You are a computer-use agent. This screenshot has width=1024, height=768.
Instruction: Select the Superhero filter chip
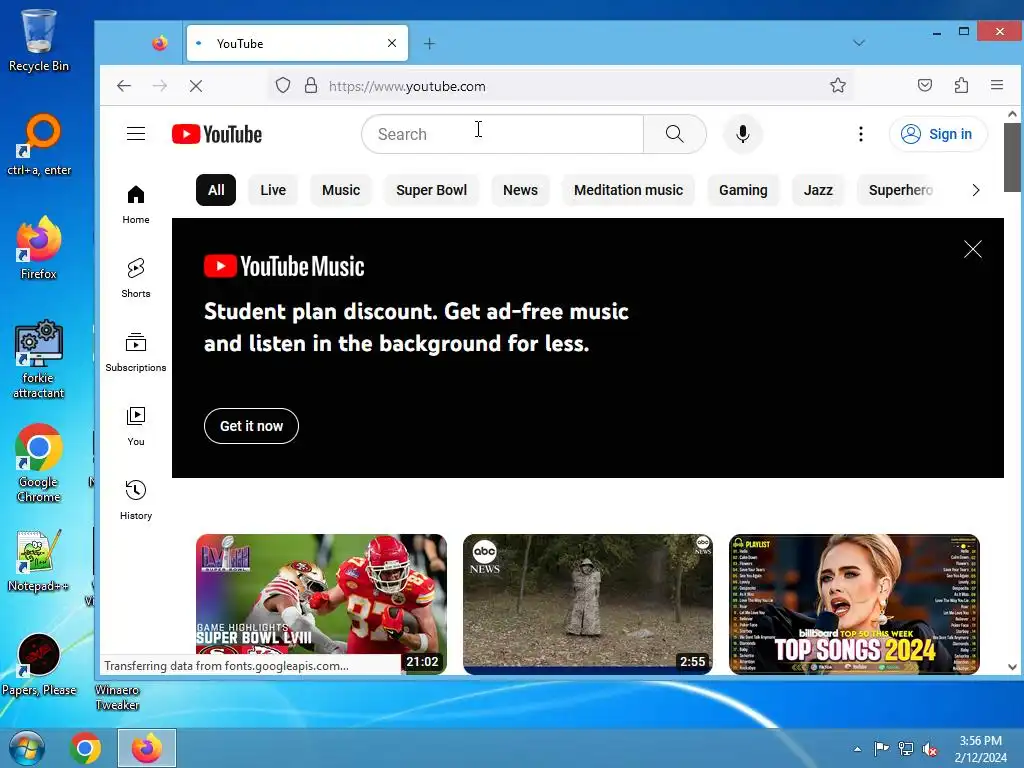[901, 190]
